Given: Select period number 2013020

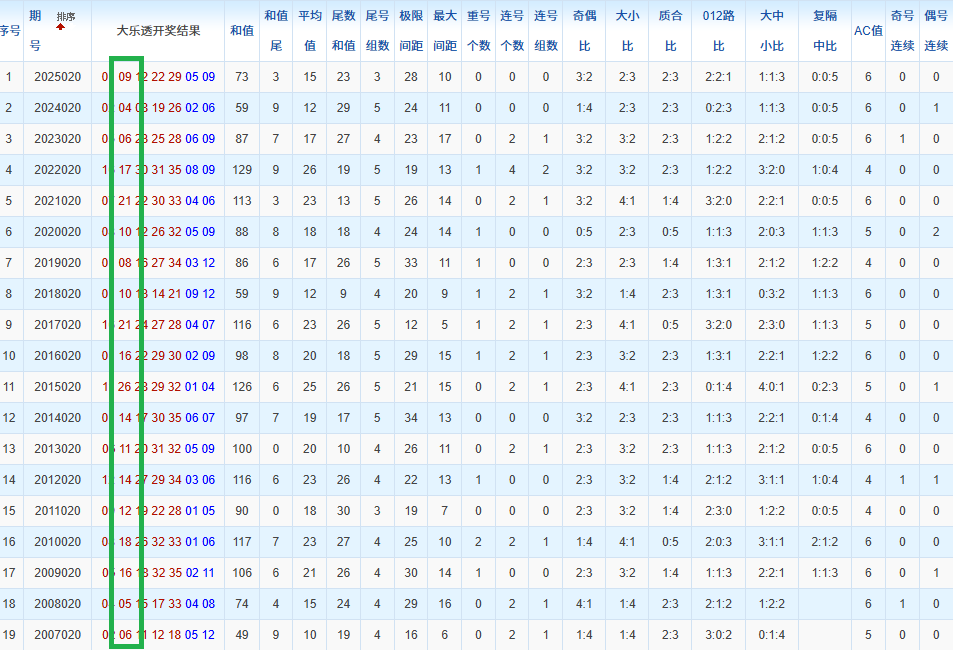Looking at the screenshot, I should 58,449.
